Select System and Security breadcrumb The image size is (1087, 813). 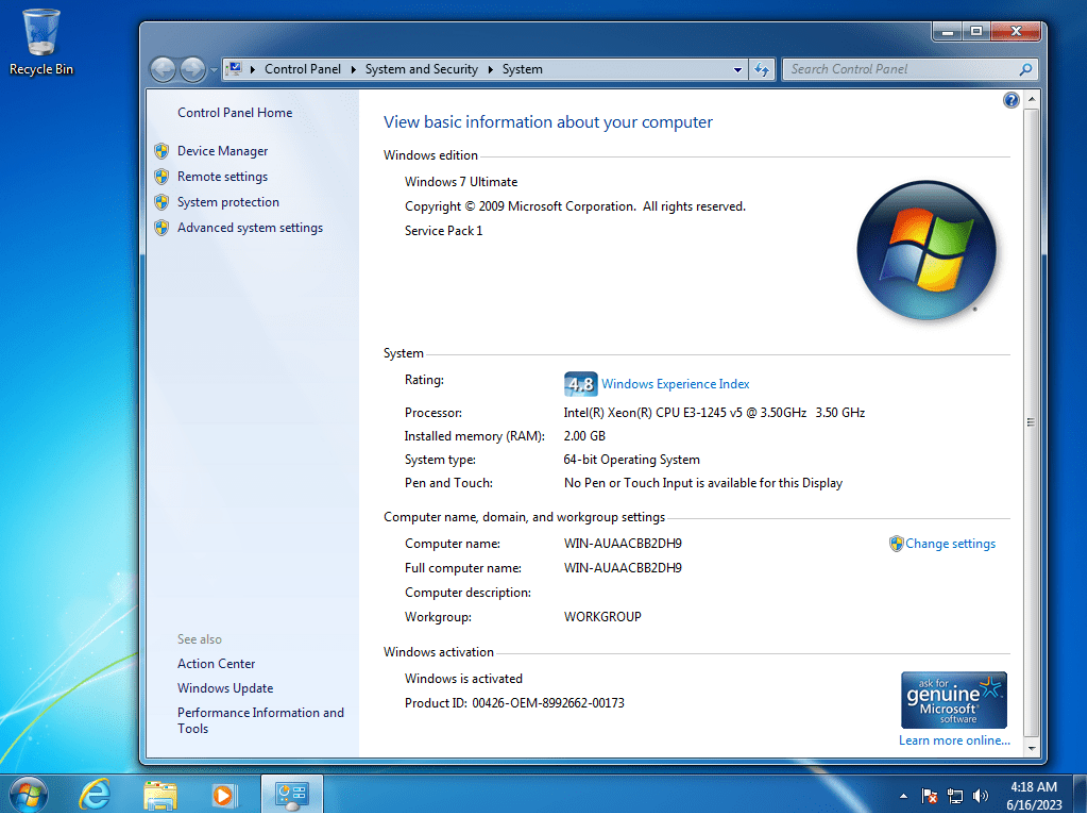coord(421,69)
